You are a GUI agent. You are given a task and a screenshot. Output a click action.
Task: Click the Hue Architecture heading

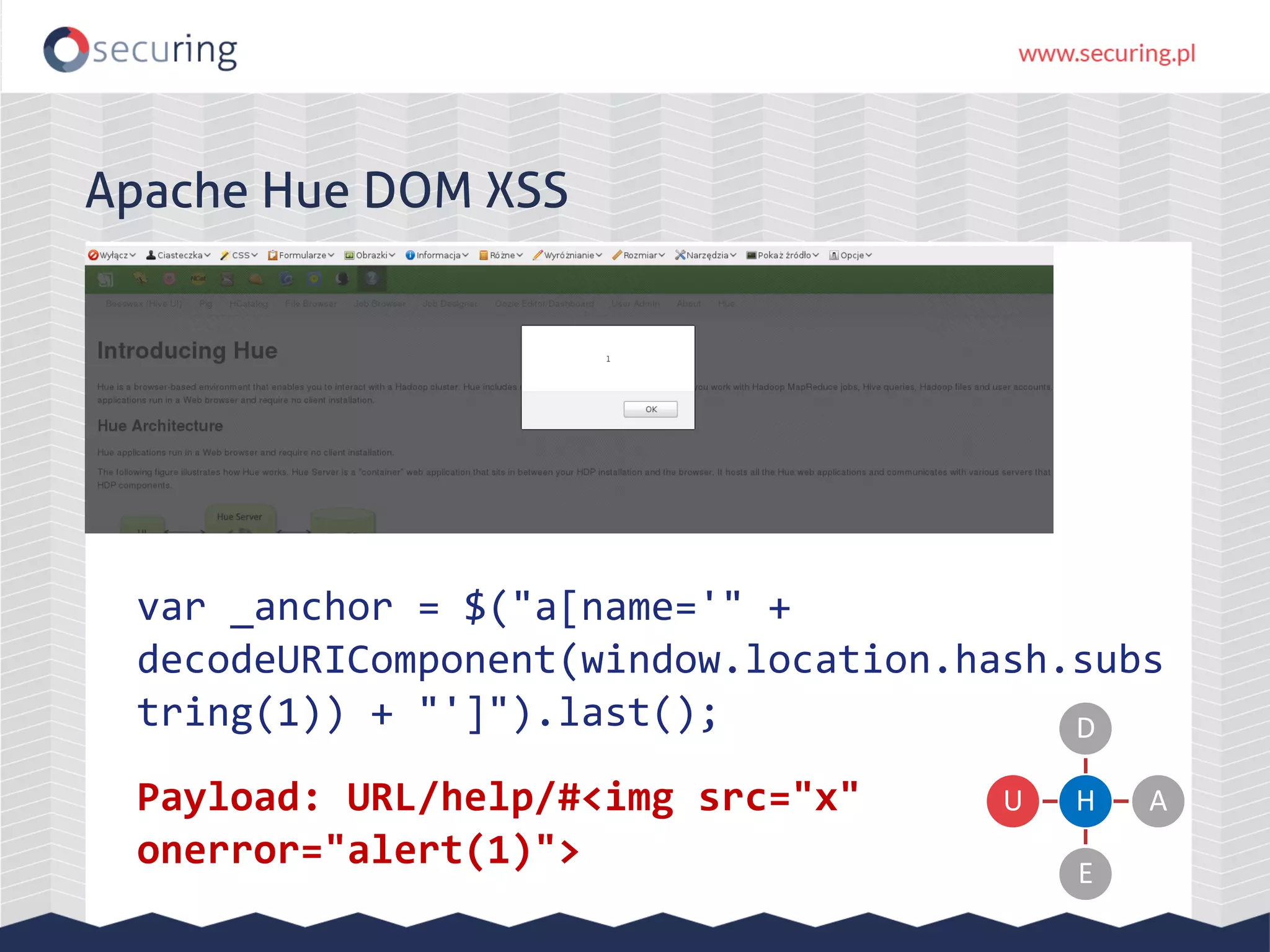pyautogui.click(x=160, y=426)
